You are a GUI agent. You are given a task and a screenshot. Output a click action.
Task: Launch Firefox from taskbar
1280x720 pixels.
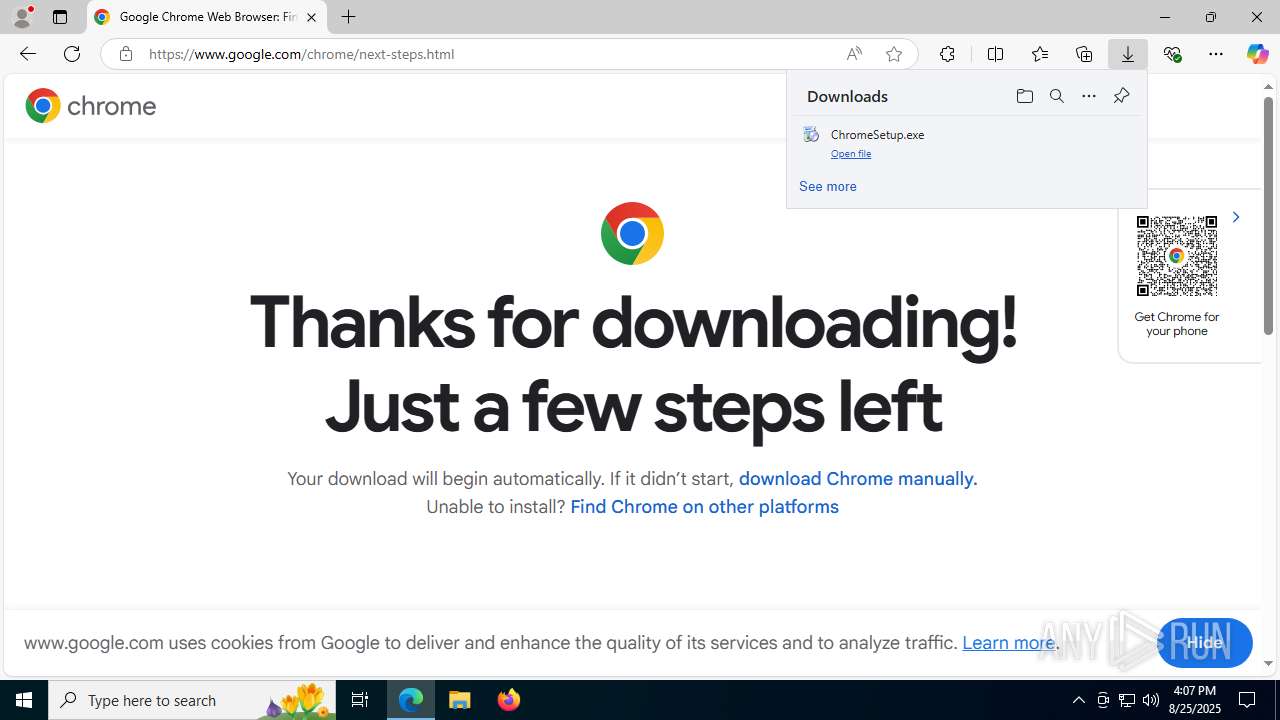pos(509,700)
